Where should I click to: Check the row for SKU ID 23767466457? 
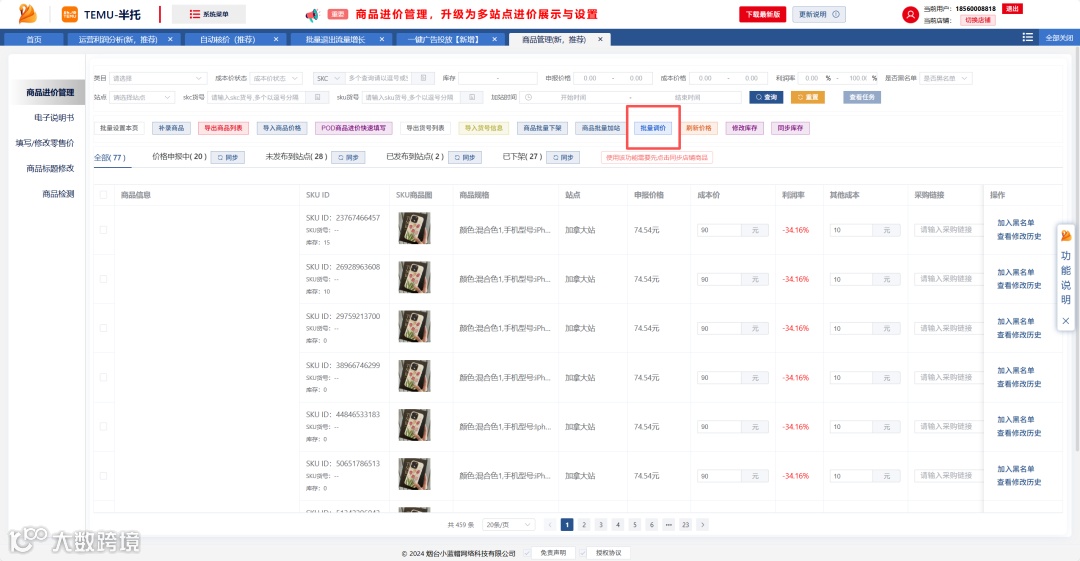pyautogui.click(x=103, y=230)
